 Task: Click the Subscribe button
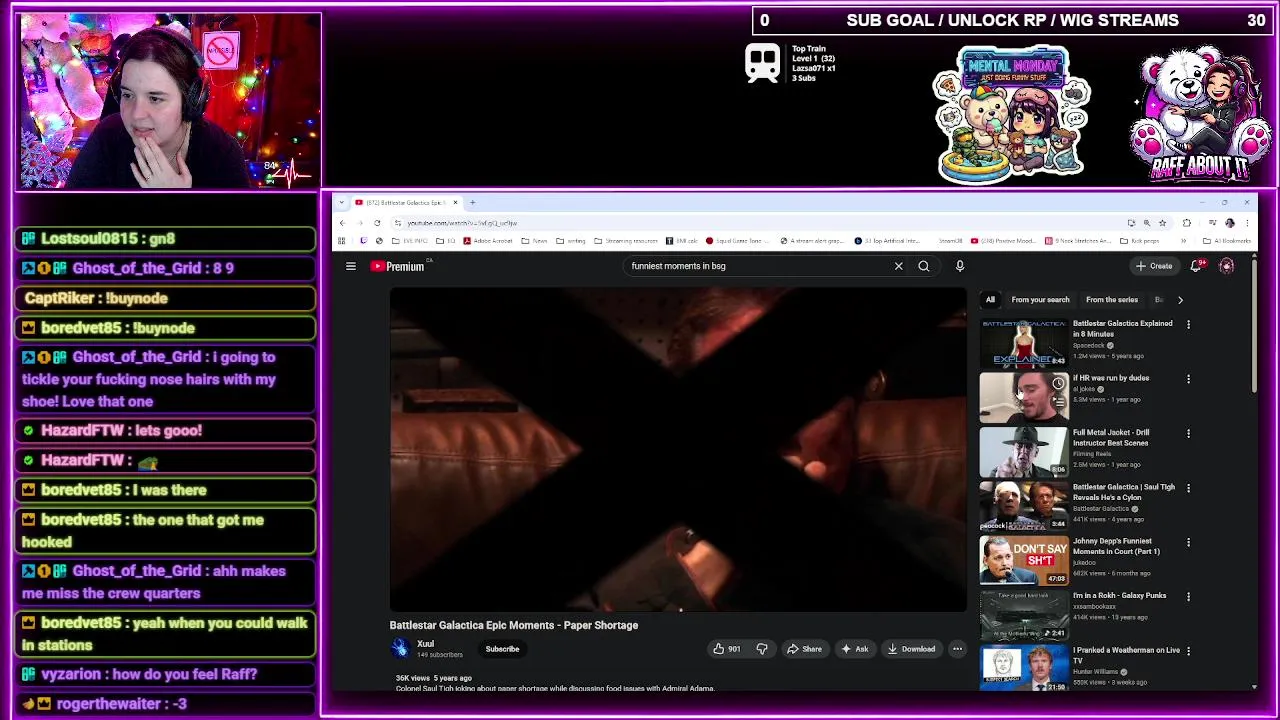tap(502, 649)
